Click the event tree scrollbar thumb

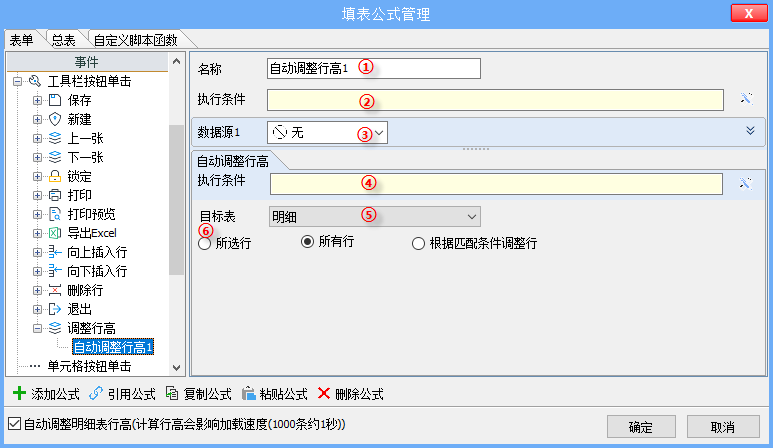[176, 200]
